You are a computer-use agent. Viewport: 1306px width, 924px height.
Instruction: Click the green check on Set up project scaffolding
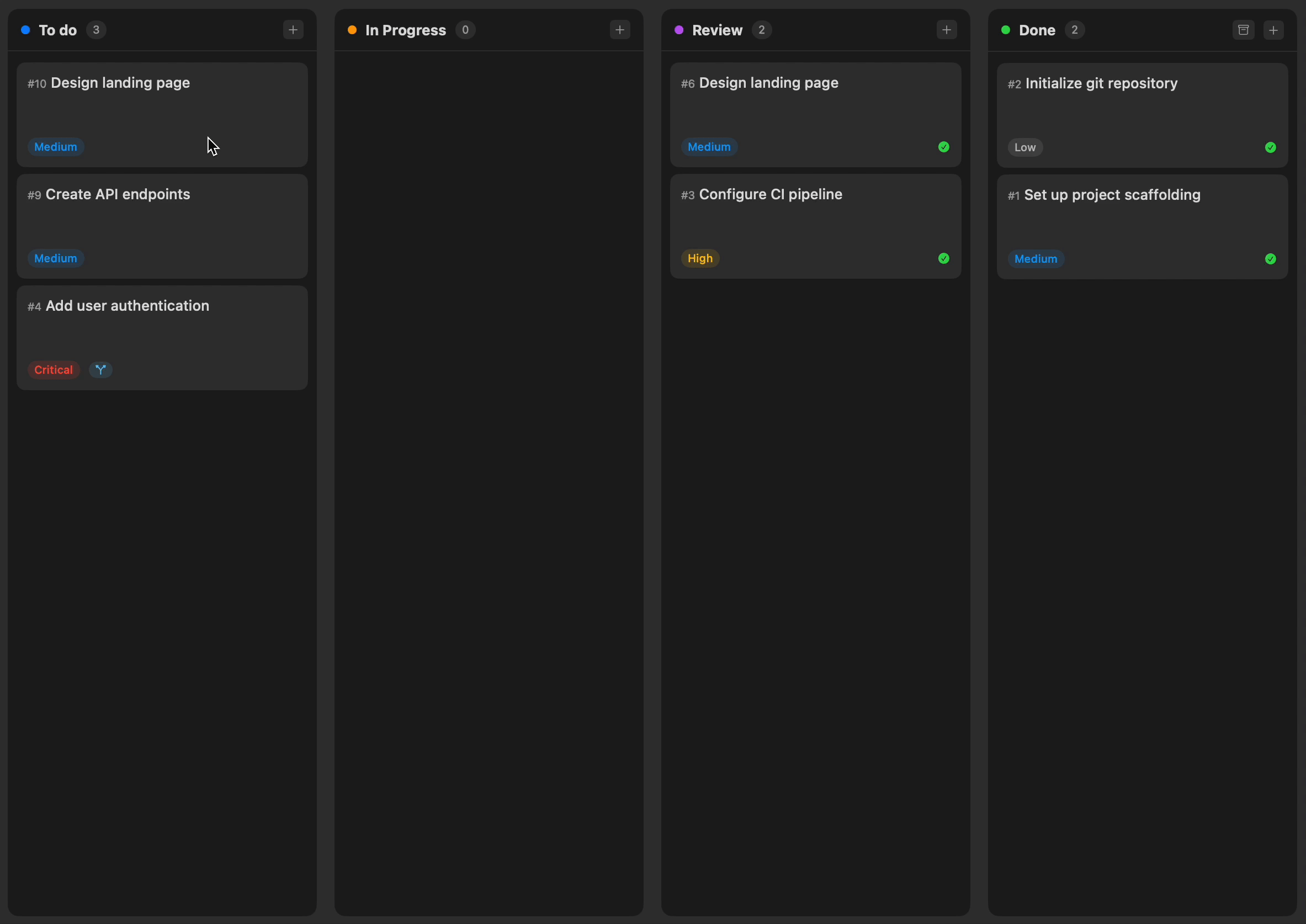[x=1271, y=259]
